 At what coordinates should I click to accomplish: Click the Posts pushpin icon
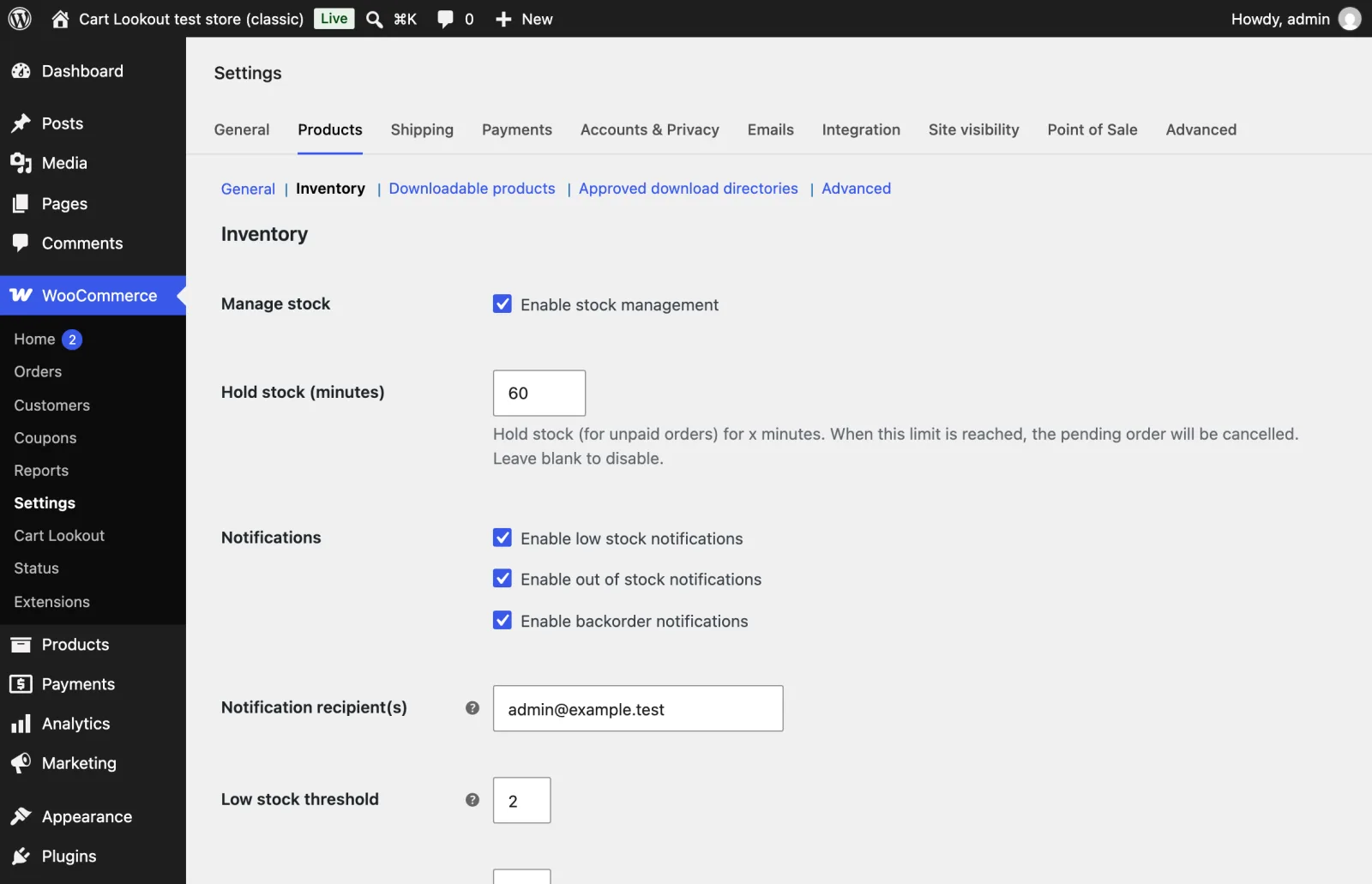coord(21,123)
